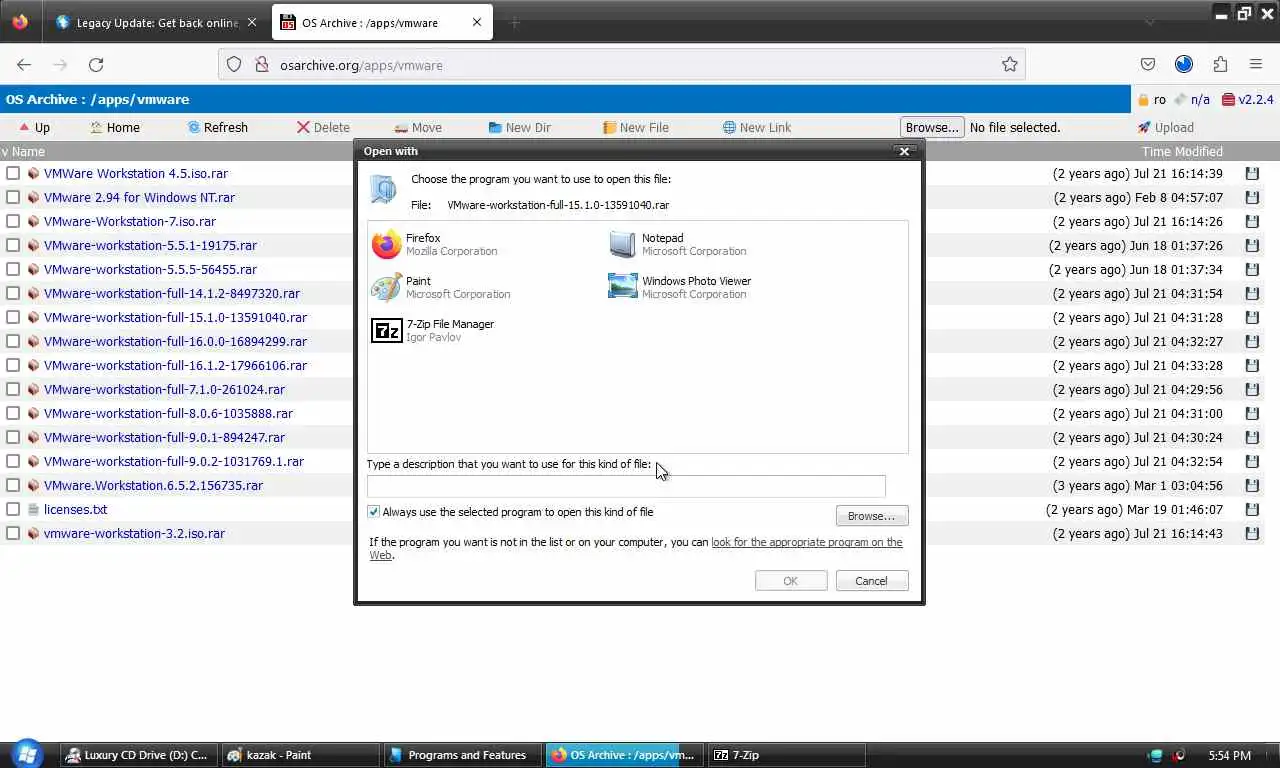Download VMWare Workstation 4.5.iso.rar via save icon
This screenshot has width=1280, height=768.
[x=1252, y=173]
